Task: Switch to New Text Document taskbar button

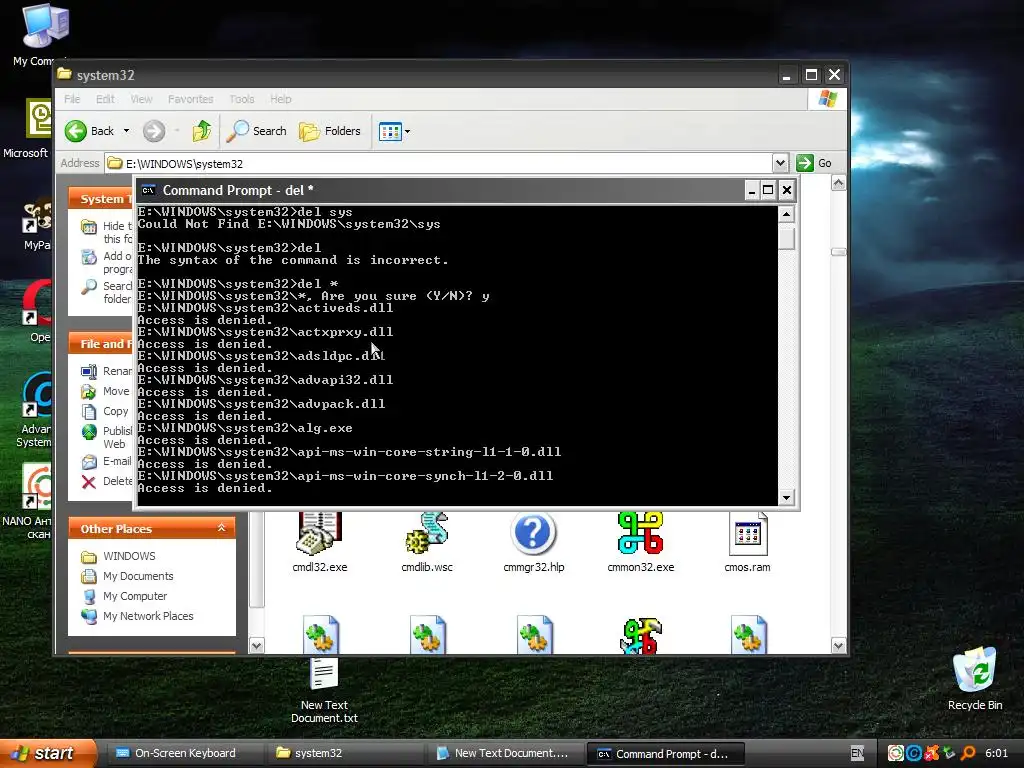Action: 503,754
